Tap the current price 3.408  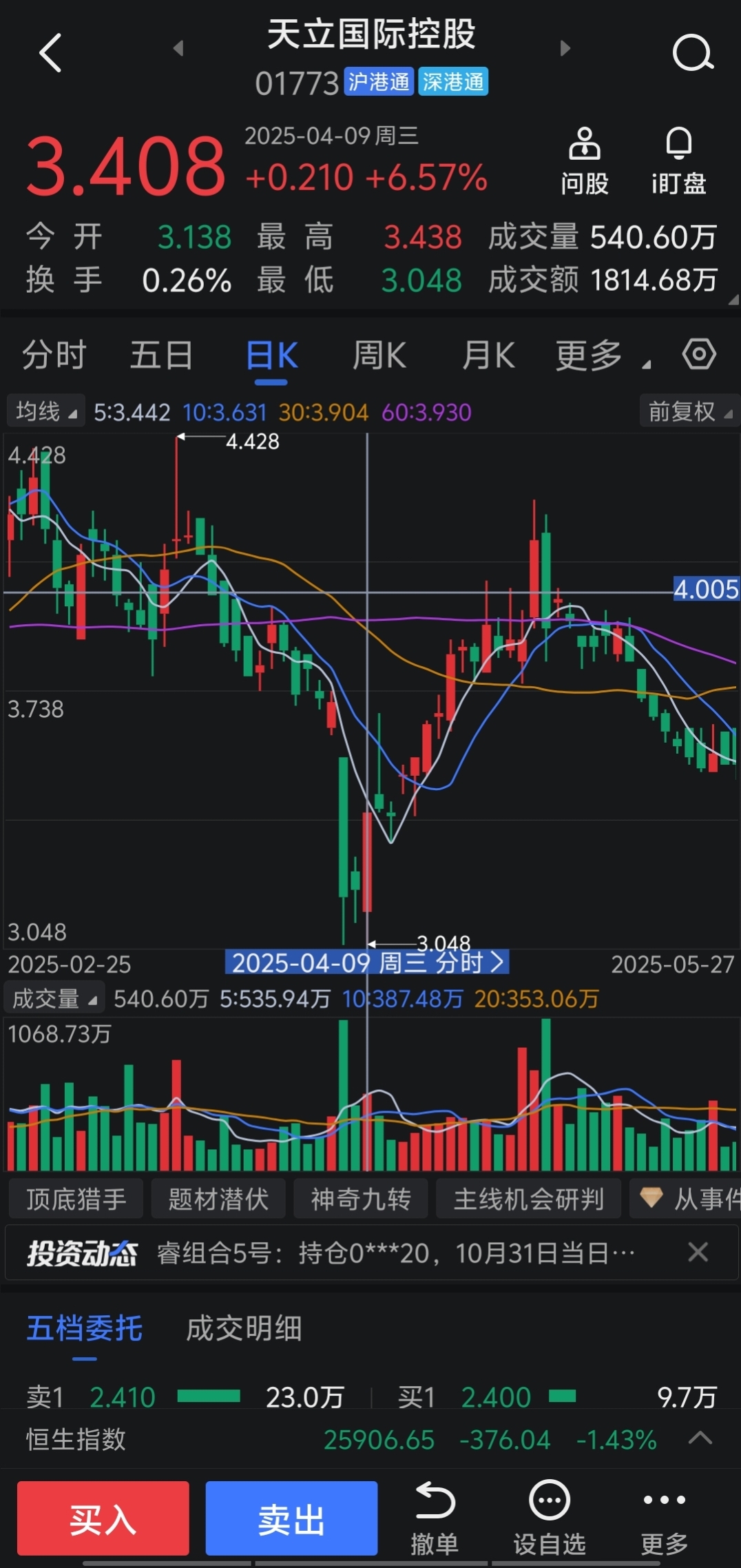point(125,166)
